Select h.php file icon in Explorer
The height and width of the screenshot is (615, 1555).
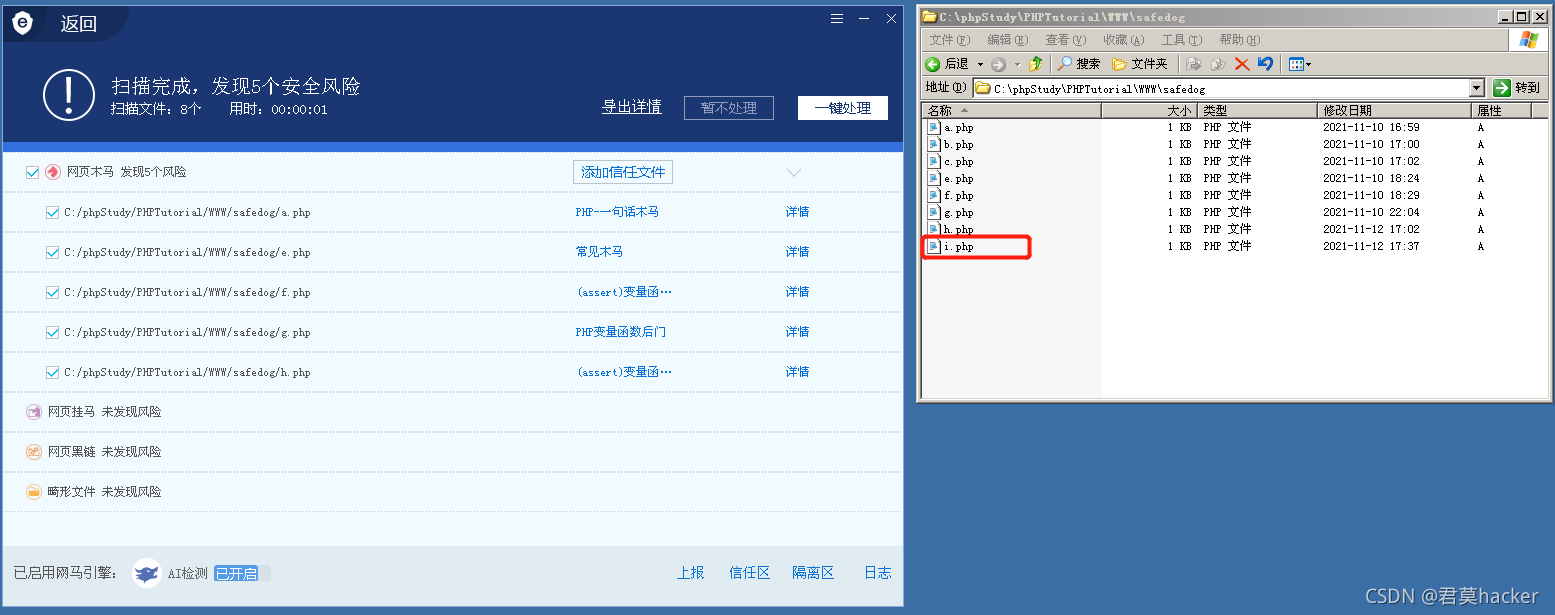pyautogui.click(x=934, y=230)
